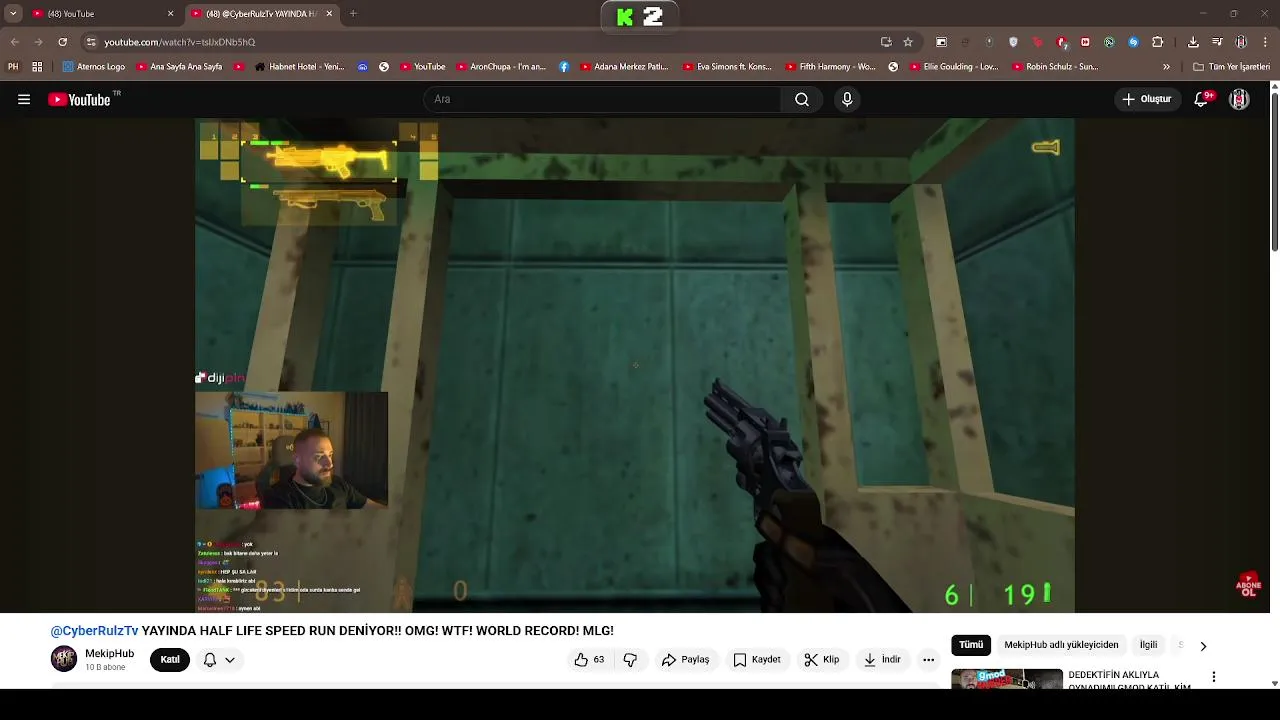Open Habnet Hotel bookmark
The image size is (1280, 720).
[x=300, y=67]
